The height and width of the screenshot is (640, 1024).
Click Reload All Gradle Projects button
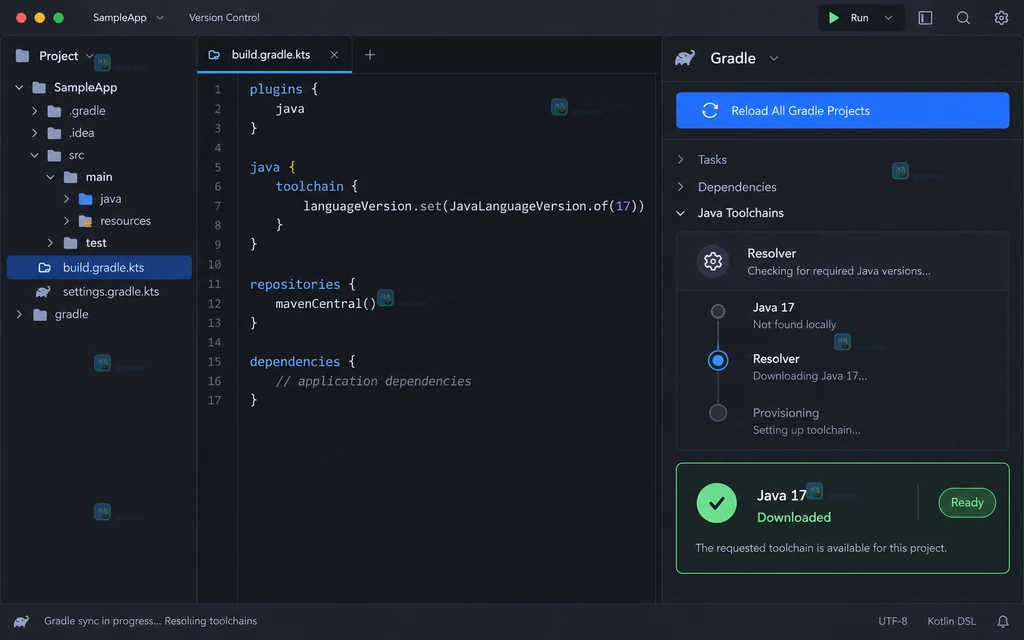842,110
